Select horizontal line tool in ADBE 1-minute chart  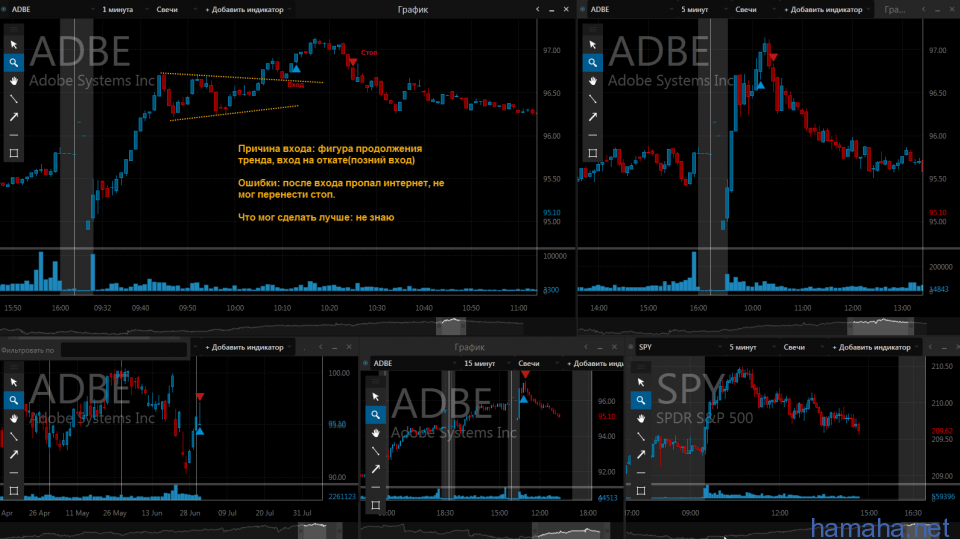point(13,135)
